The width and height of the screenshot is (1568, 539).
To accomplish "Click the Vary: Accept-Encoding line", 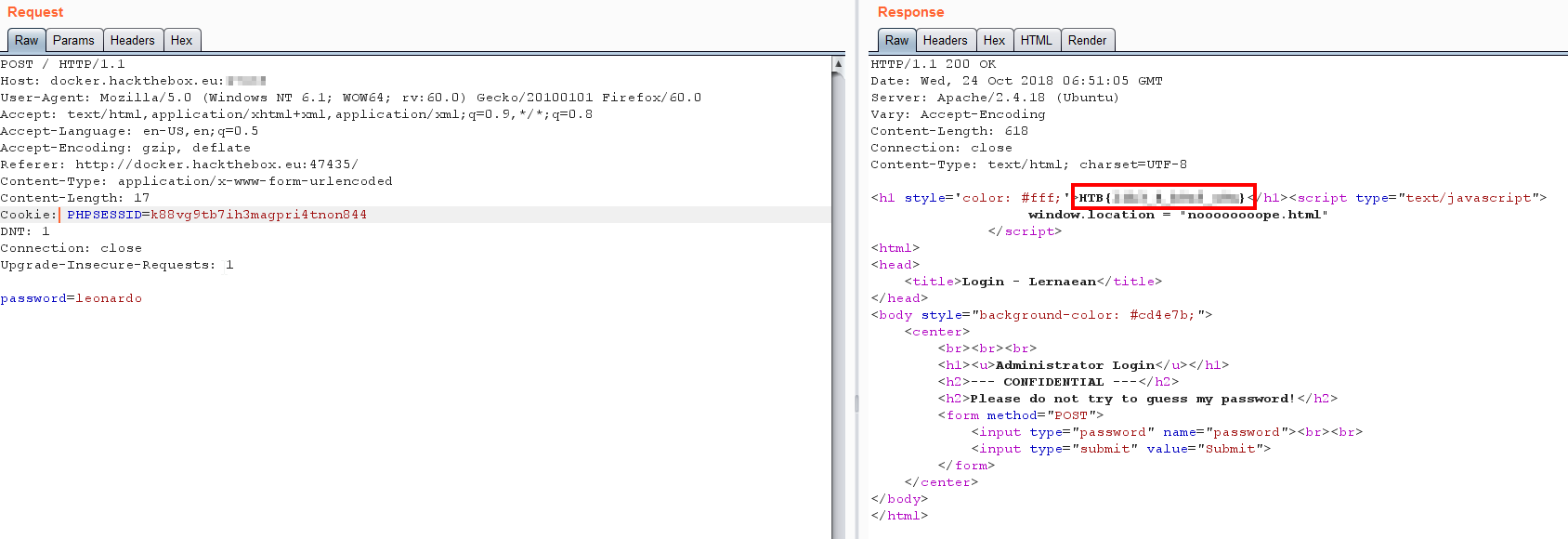I will (958, 114).
